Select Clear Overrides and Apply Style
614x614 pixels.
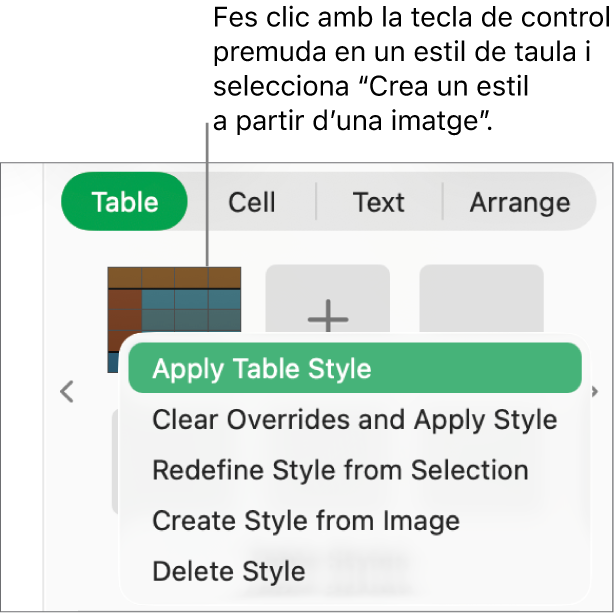click(x=354, y=419)
